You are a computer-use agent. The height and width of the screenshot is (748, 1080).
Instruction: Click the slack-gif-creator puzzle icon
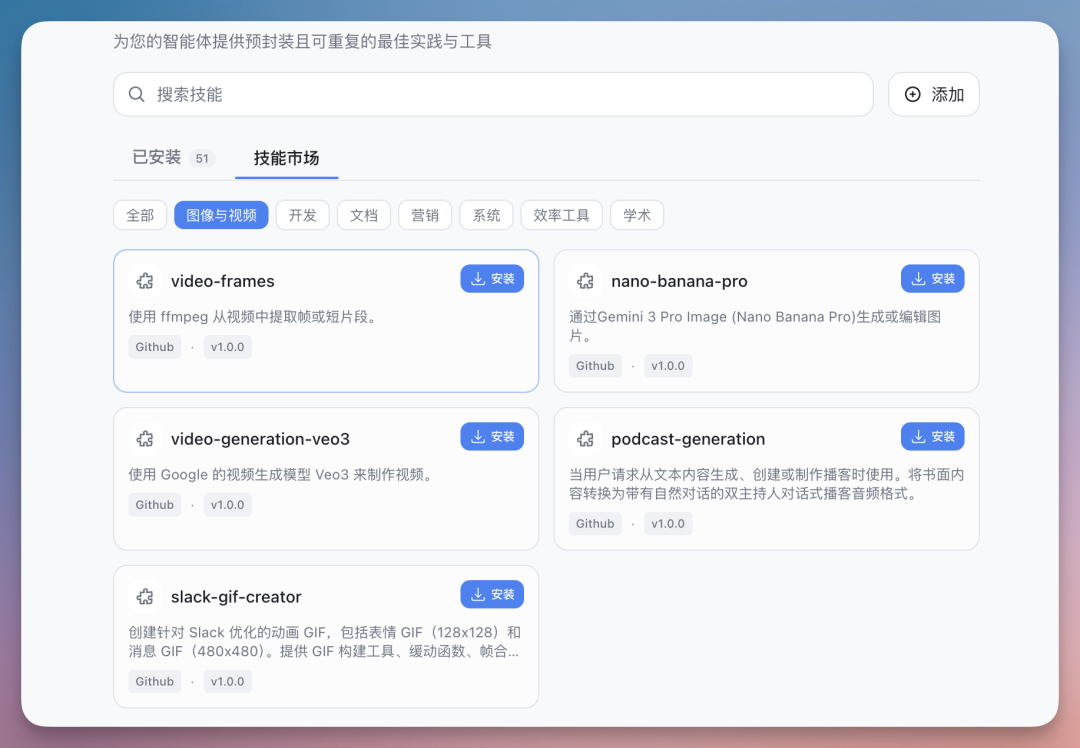144,596
